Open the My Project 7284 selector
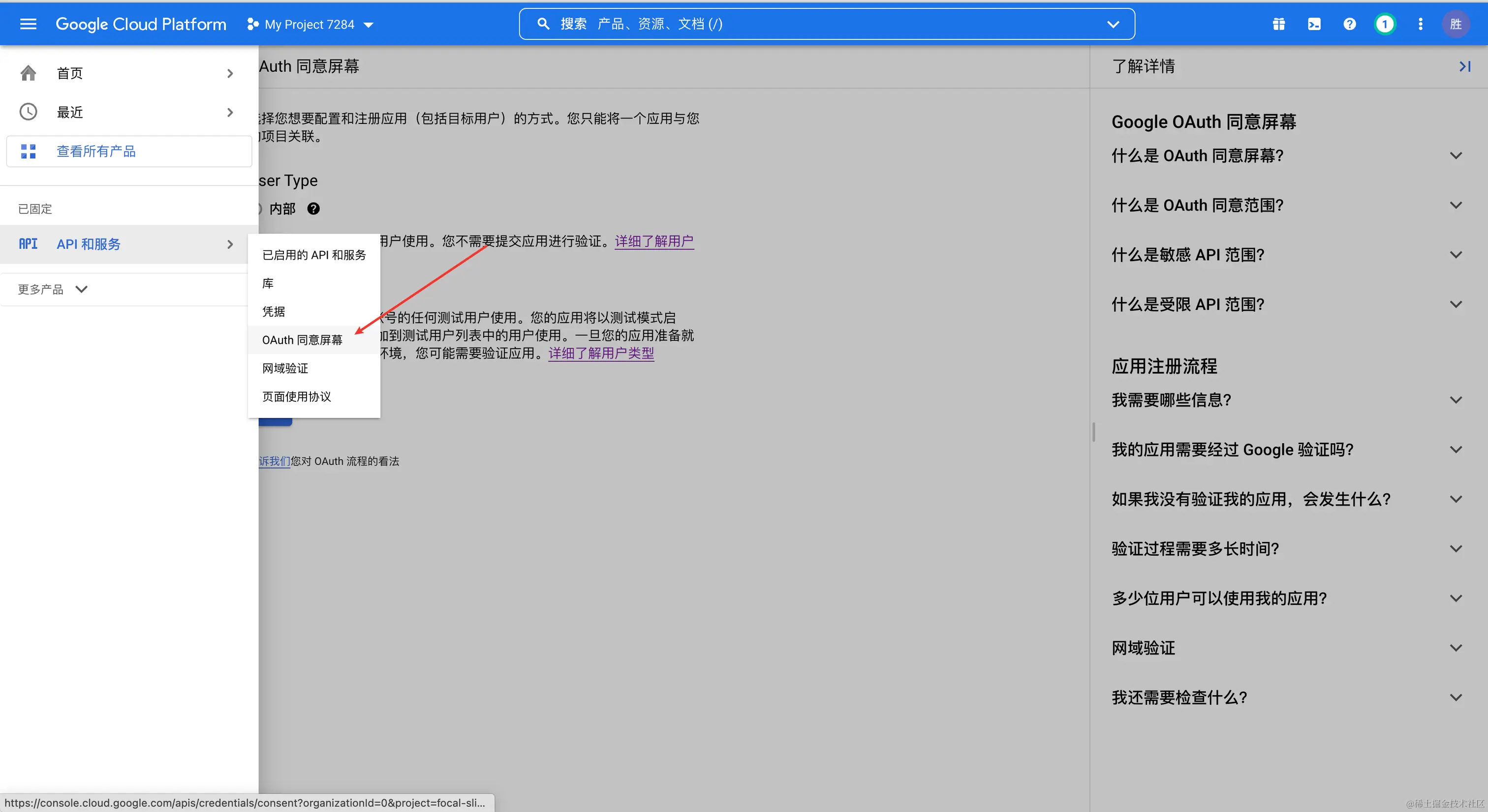 tap(310, 24)
